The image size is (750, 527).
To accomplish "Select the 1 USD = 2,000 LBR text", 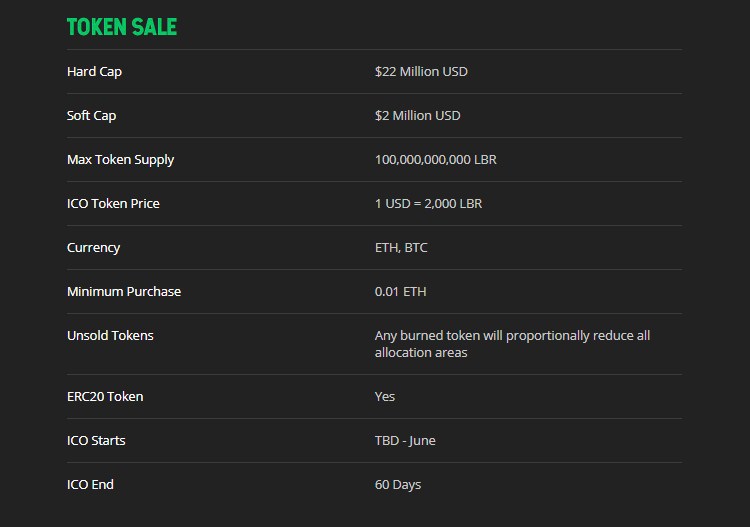I will click(429, 204).
